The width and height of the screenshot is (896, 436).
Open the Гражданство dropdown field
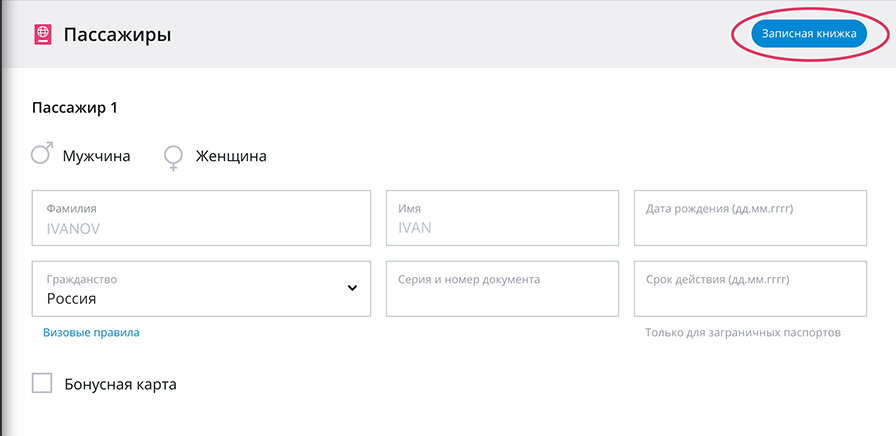click(x=201, y=289)
